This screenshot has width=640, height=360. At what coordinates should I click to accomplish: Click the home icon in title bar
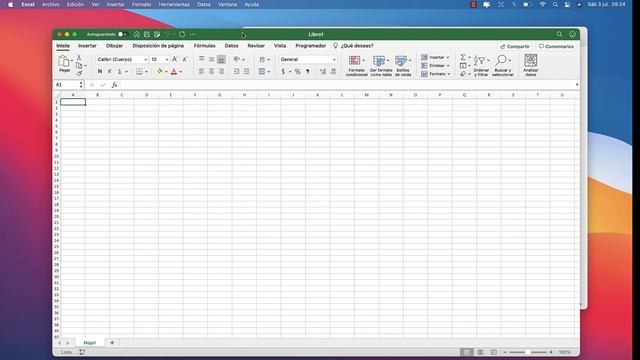pyautogui.click(x=137, y=34)
